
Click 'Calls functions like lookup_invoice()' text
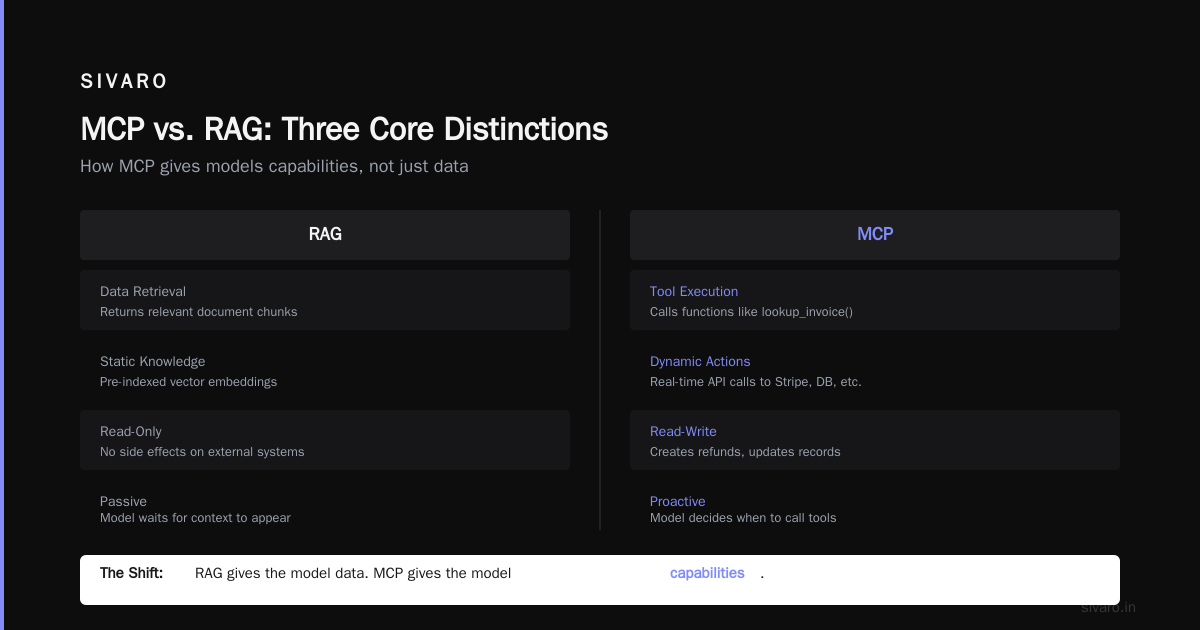tap(751, 312)
